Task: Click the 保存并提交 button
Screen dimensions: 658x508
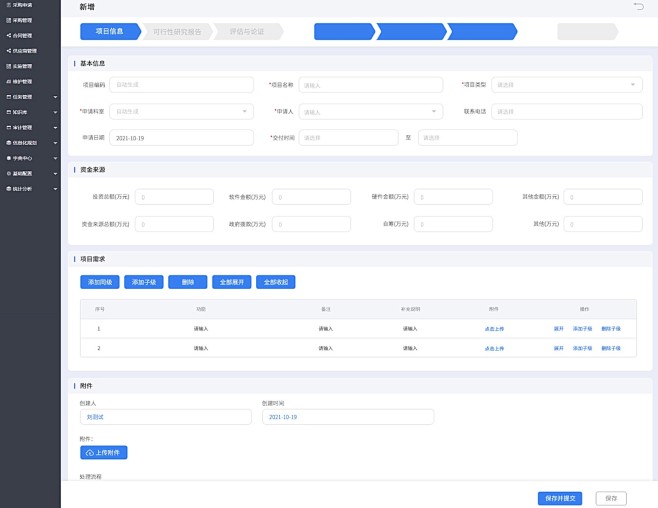Action: pyautogui.click(x=558, y=498)
